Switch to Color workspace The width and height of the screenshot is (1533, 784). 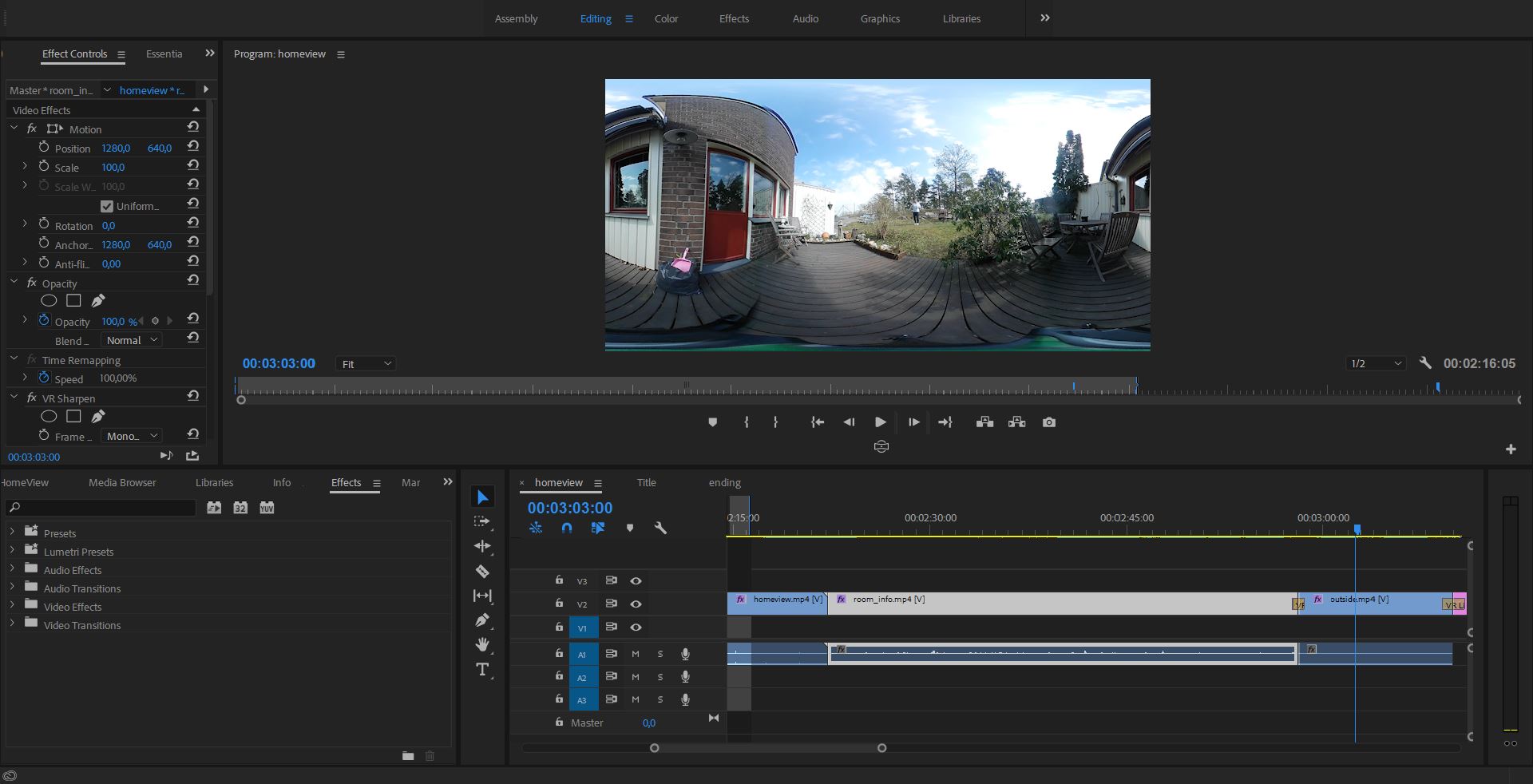click(666, 18)
